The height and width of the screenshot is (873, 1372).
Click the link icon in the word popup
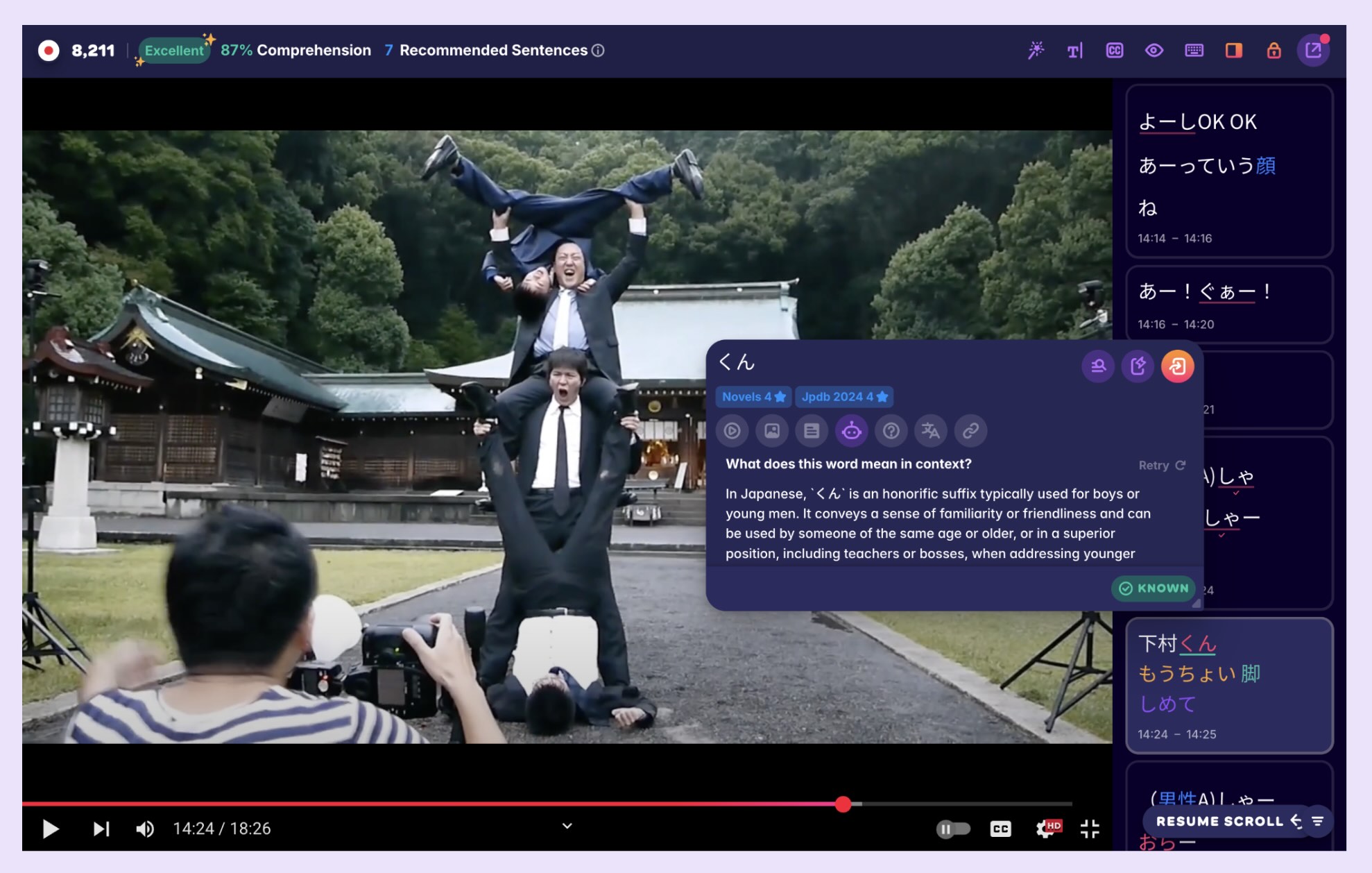pyautogui.click(x=971, y=430)
